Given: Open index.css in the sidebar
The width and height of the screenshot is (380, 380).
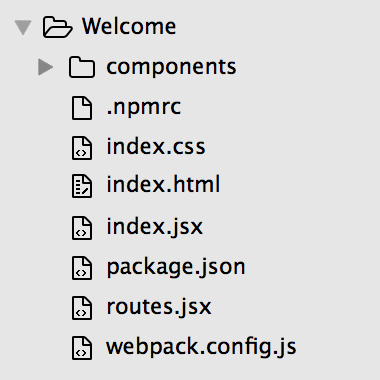Looking at the screenshot, I should (156, 146).
